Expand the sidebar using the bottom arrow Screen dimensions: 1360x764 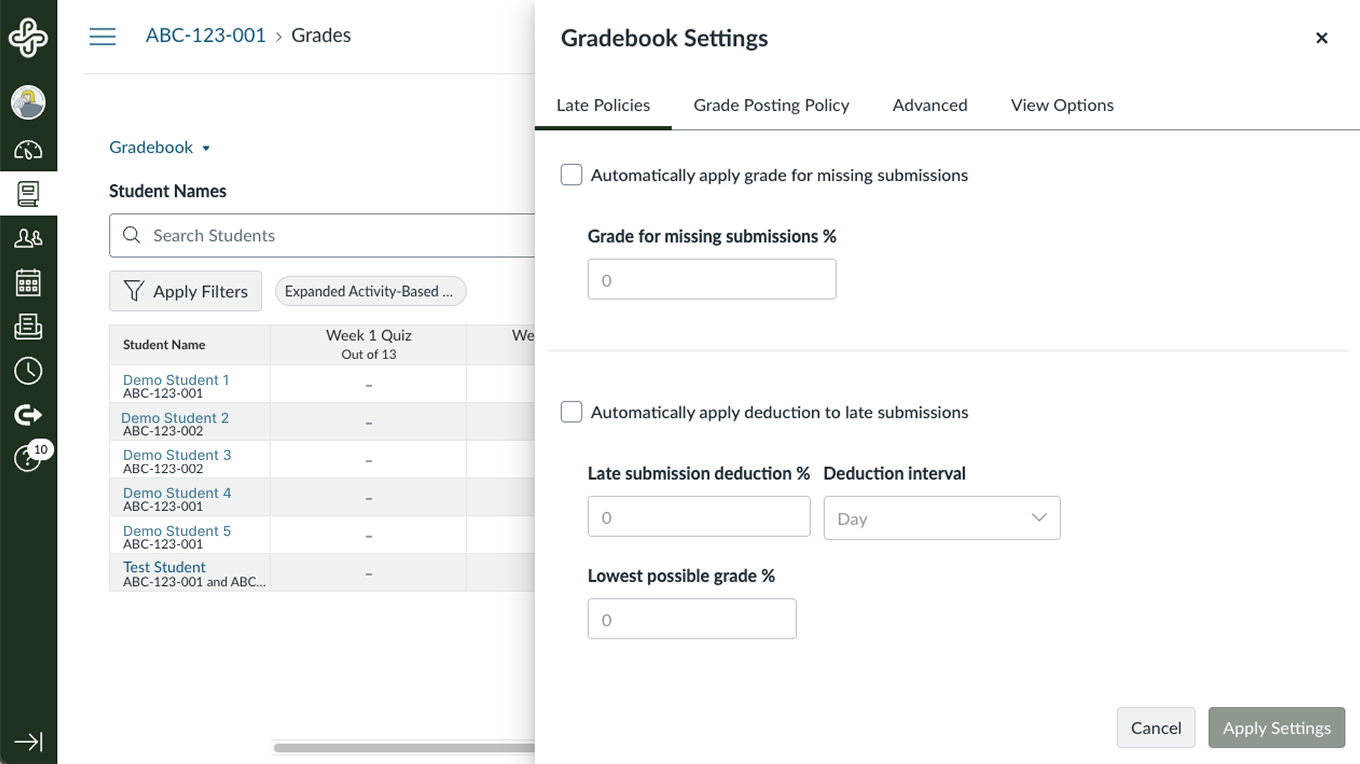tap(29, 741)
